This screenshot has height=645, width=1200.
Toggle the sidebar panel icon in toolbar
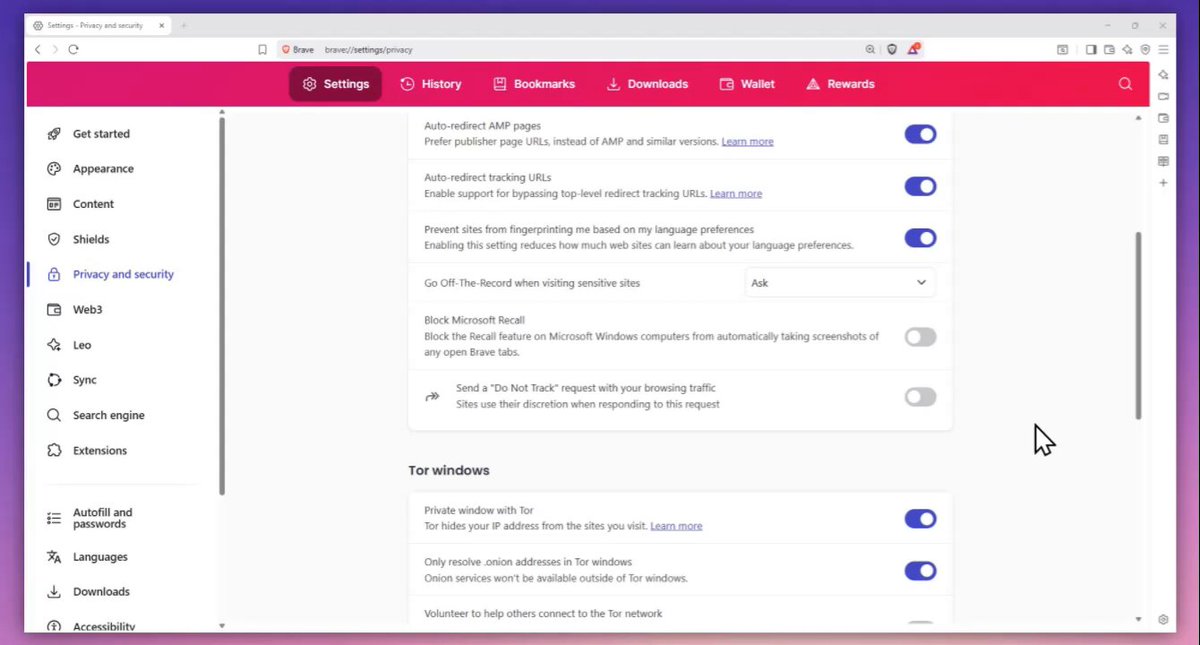pyautogui.click(x=1091, y=49)
